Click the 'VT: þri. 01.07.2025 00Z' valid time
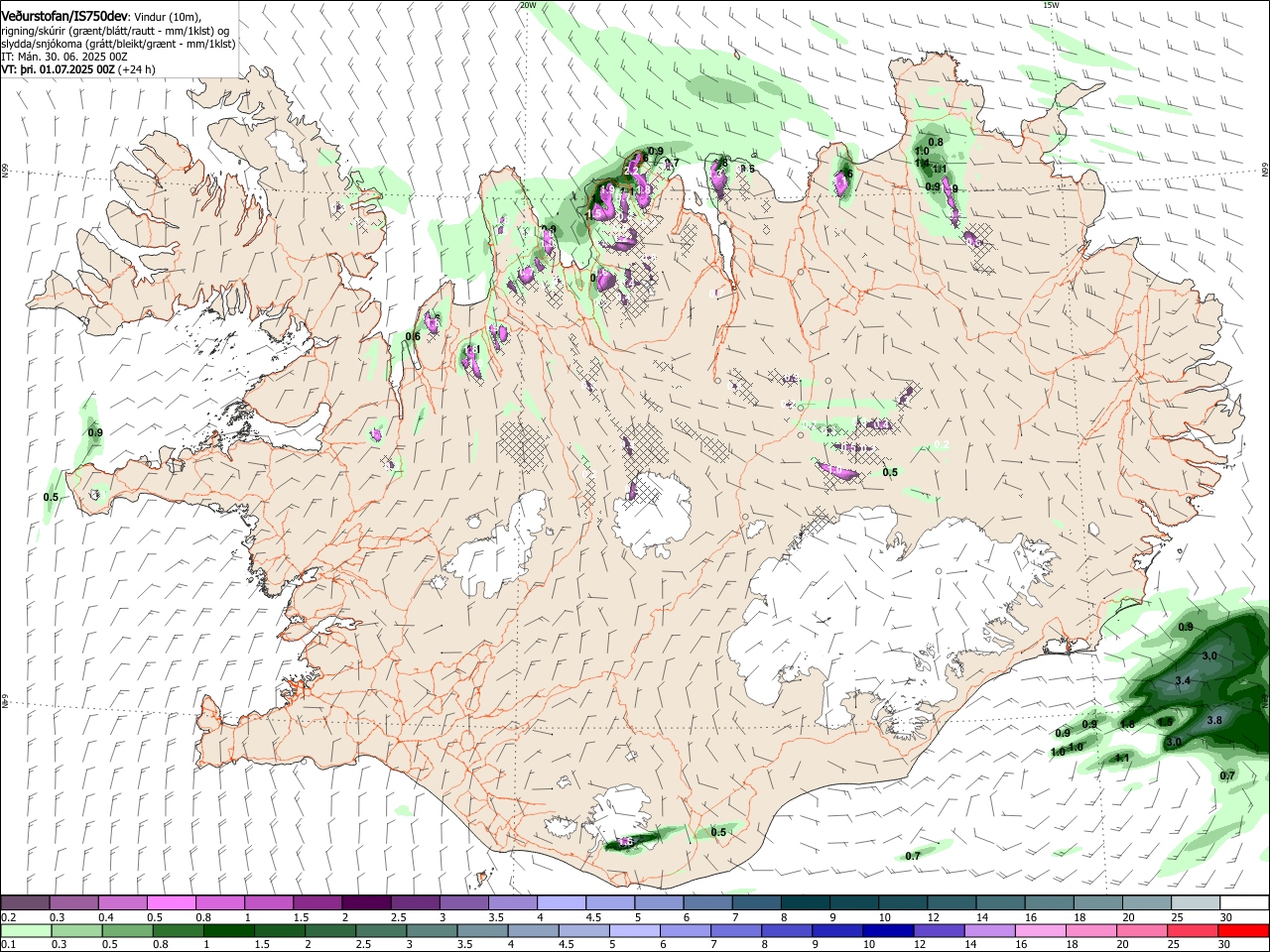1270x952 pixels. [x=59, y=69]
